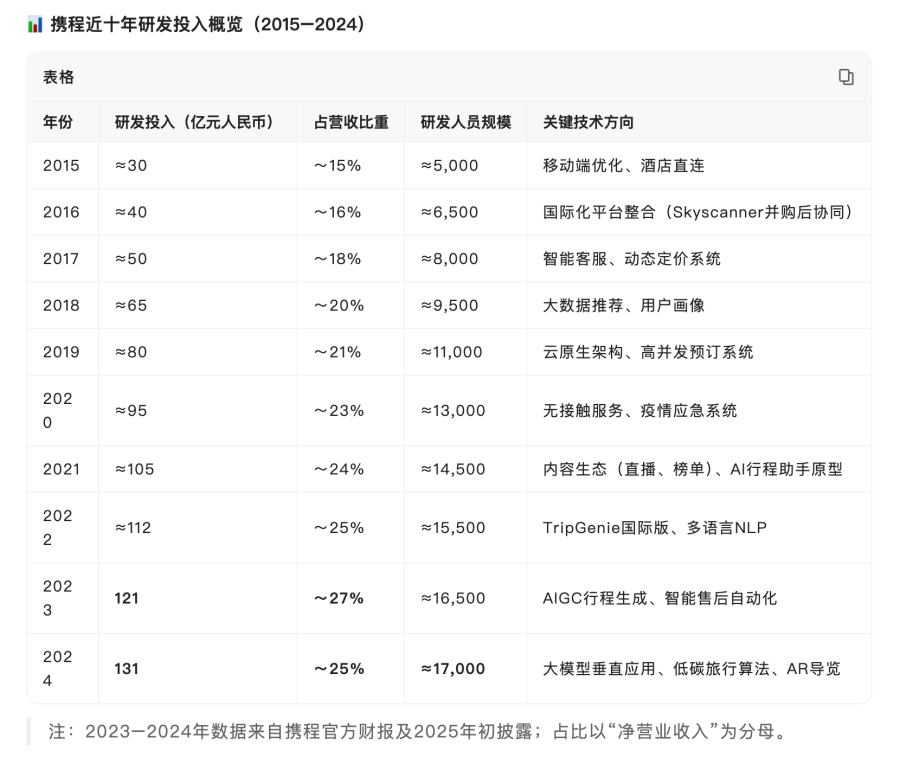The height and width of the screenshot is (757, 900).
Task: Select the 研发投入（亿元人民币） column header
Action: [x=195, y=122]
